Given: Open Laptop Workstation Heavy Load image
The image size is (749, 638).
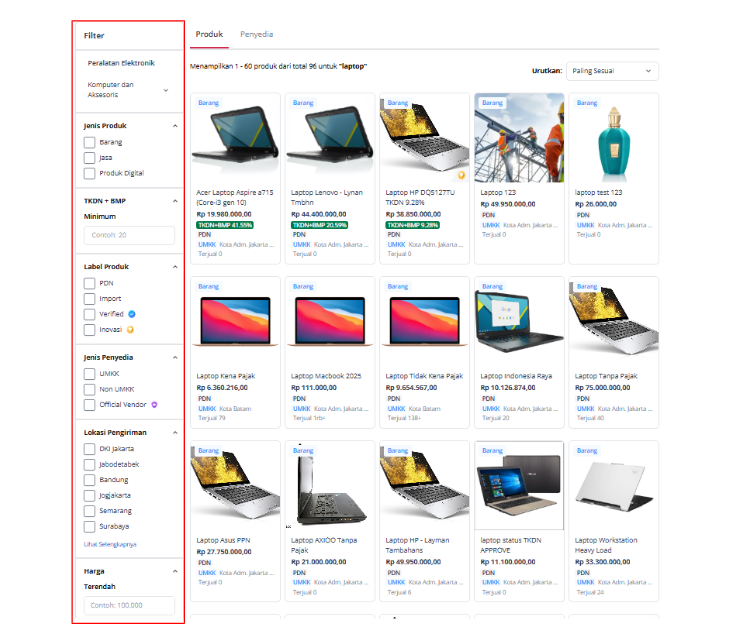Looking at the screenshot, I should tap(614, 486).
